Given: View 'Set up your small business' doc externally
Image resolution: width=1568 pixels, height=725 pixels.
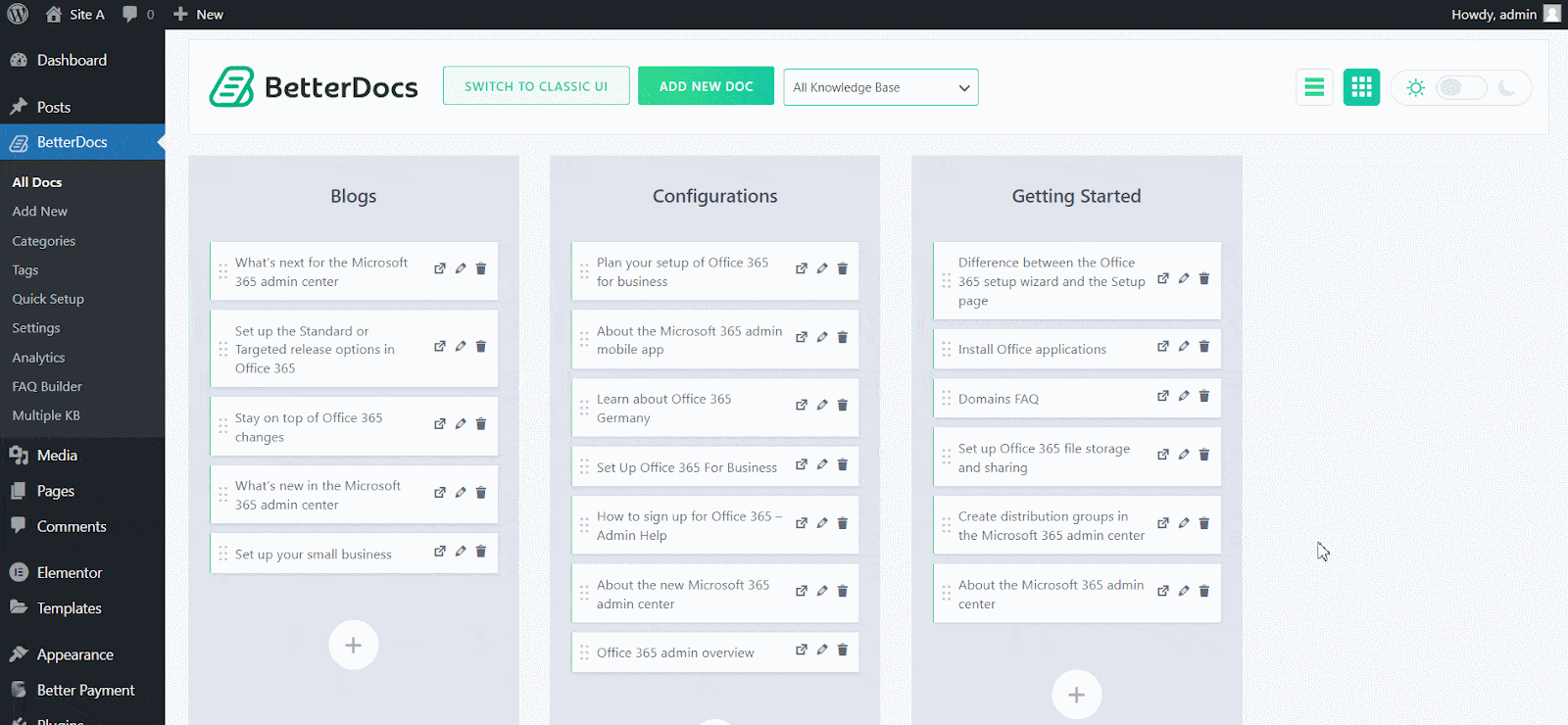Looking at the screenshot, I should click(440, 552).
